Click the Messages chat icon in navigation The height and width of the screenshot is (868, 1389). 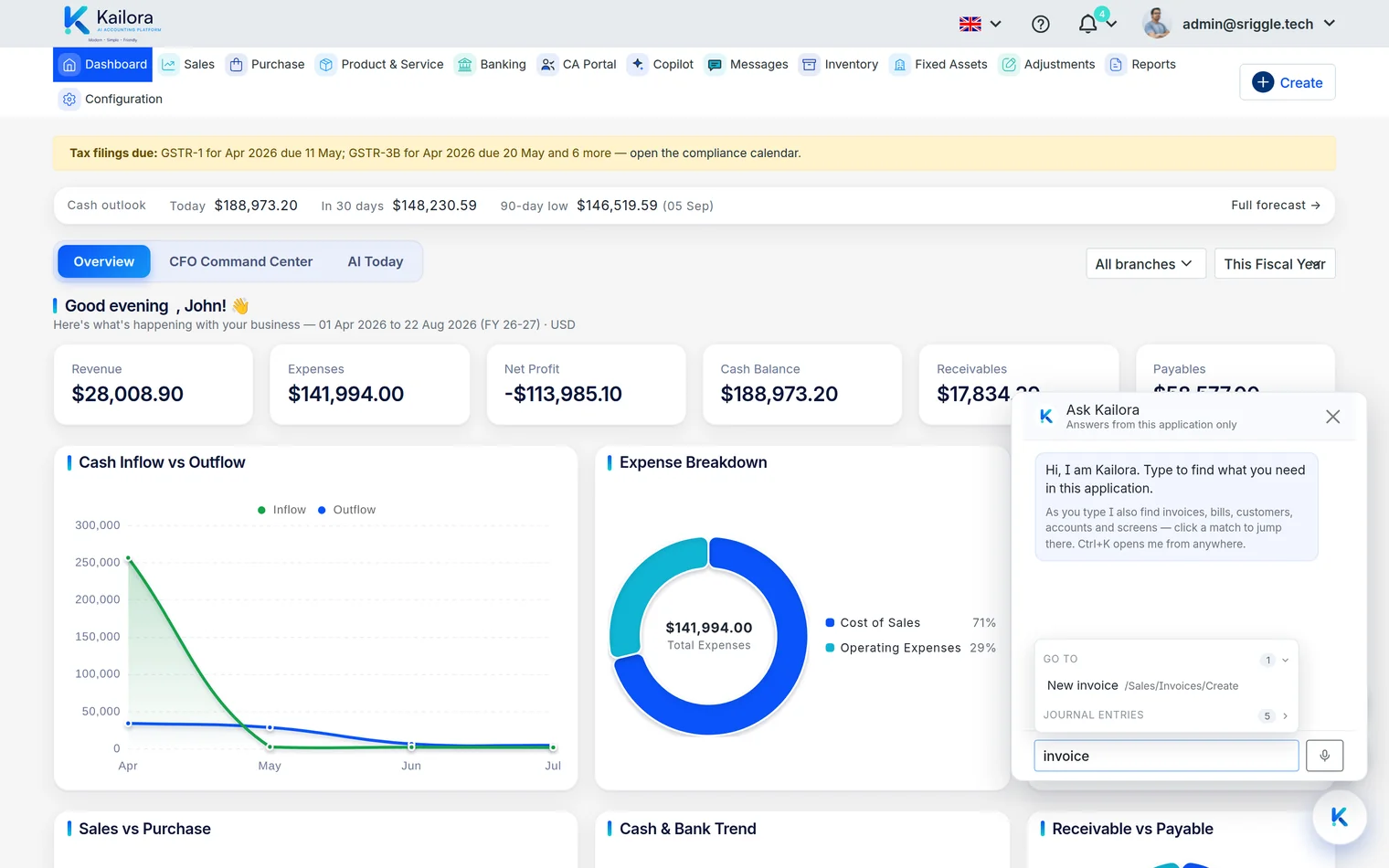[x=715, y=64]
